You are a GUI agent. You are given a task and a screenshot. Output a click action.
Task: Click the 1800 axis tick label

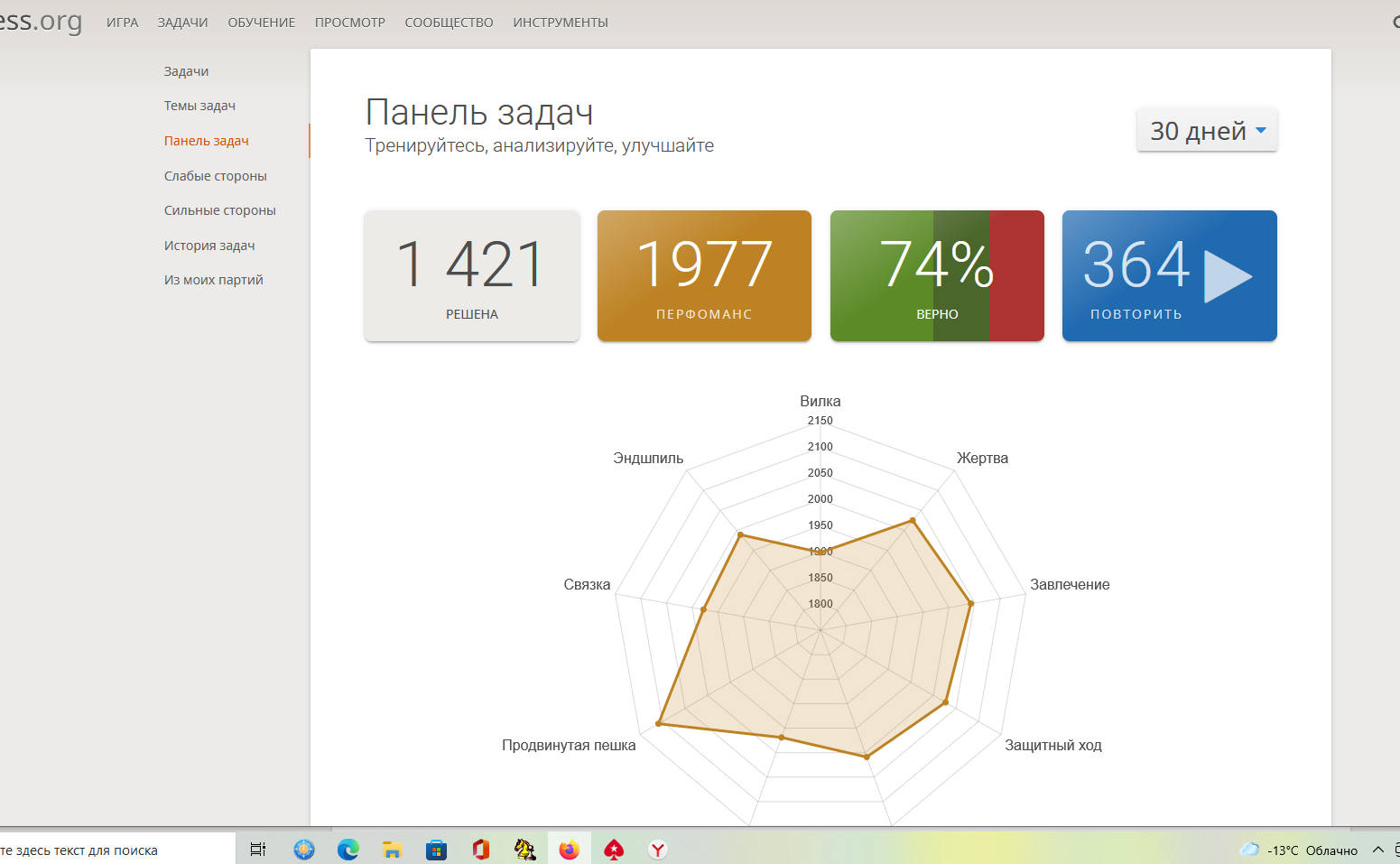pos(821,604)
